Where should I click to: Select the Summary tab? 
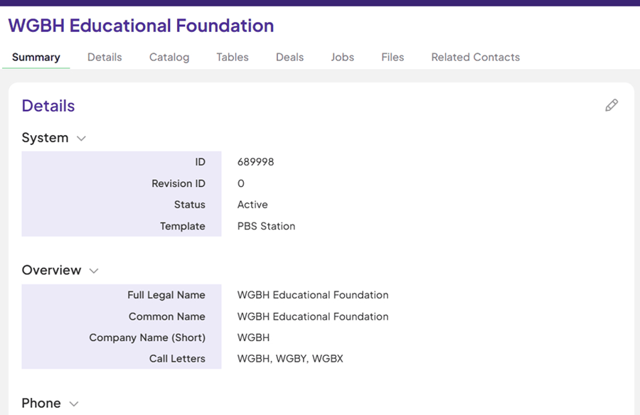[36, 57]
